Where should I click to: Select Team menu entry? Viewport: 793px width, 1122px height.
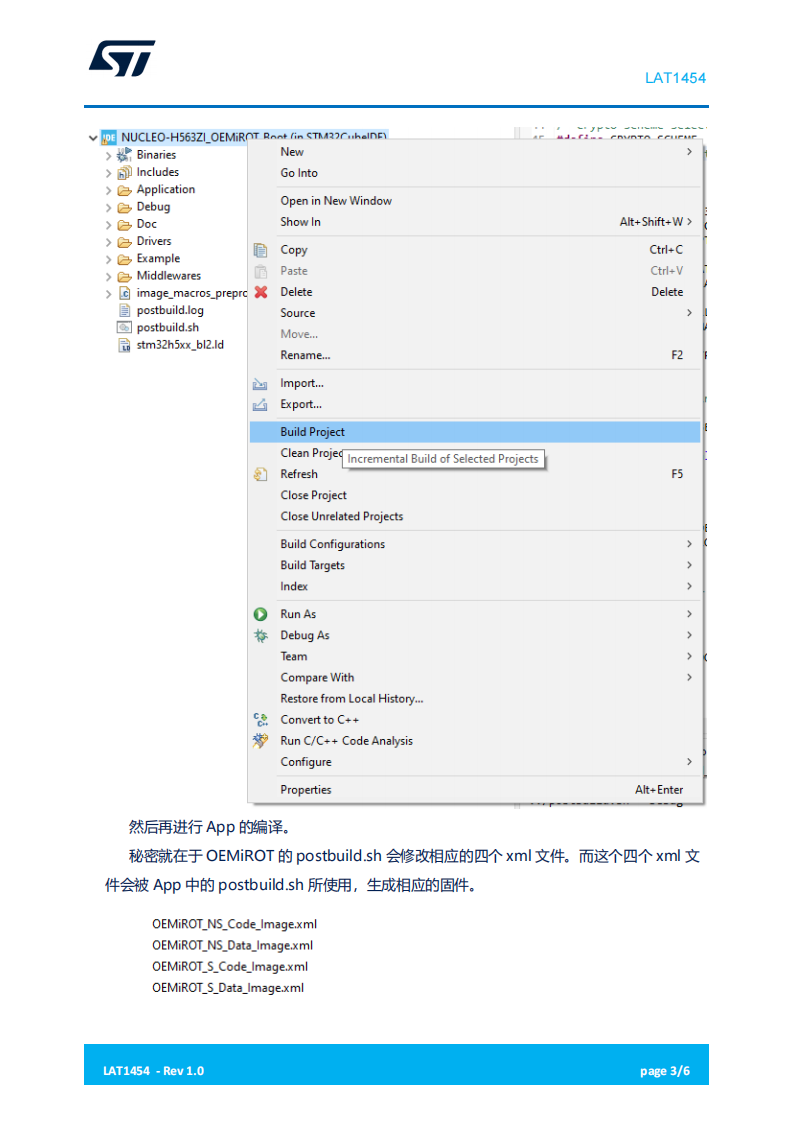coord(475,656)
